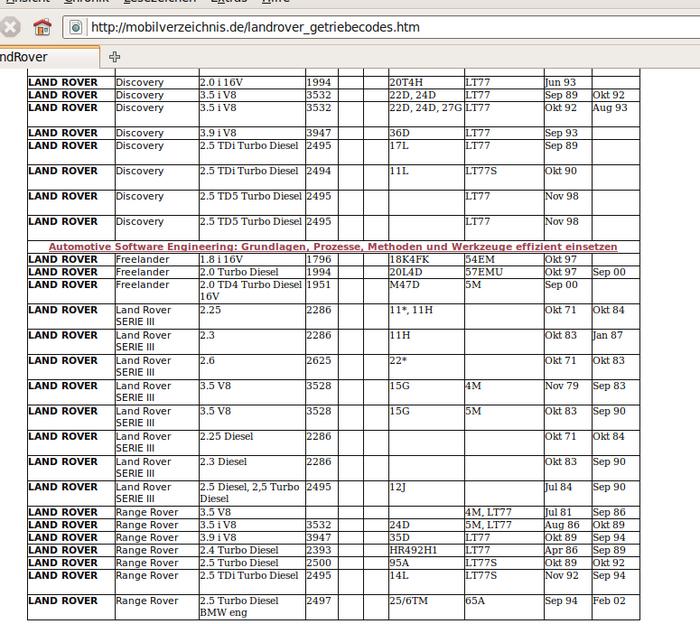Viewport: 700px width, 624px height.
Task: Go to the browser home page
Action: [42, 27]
